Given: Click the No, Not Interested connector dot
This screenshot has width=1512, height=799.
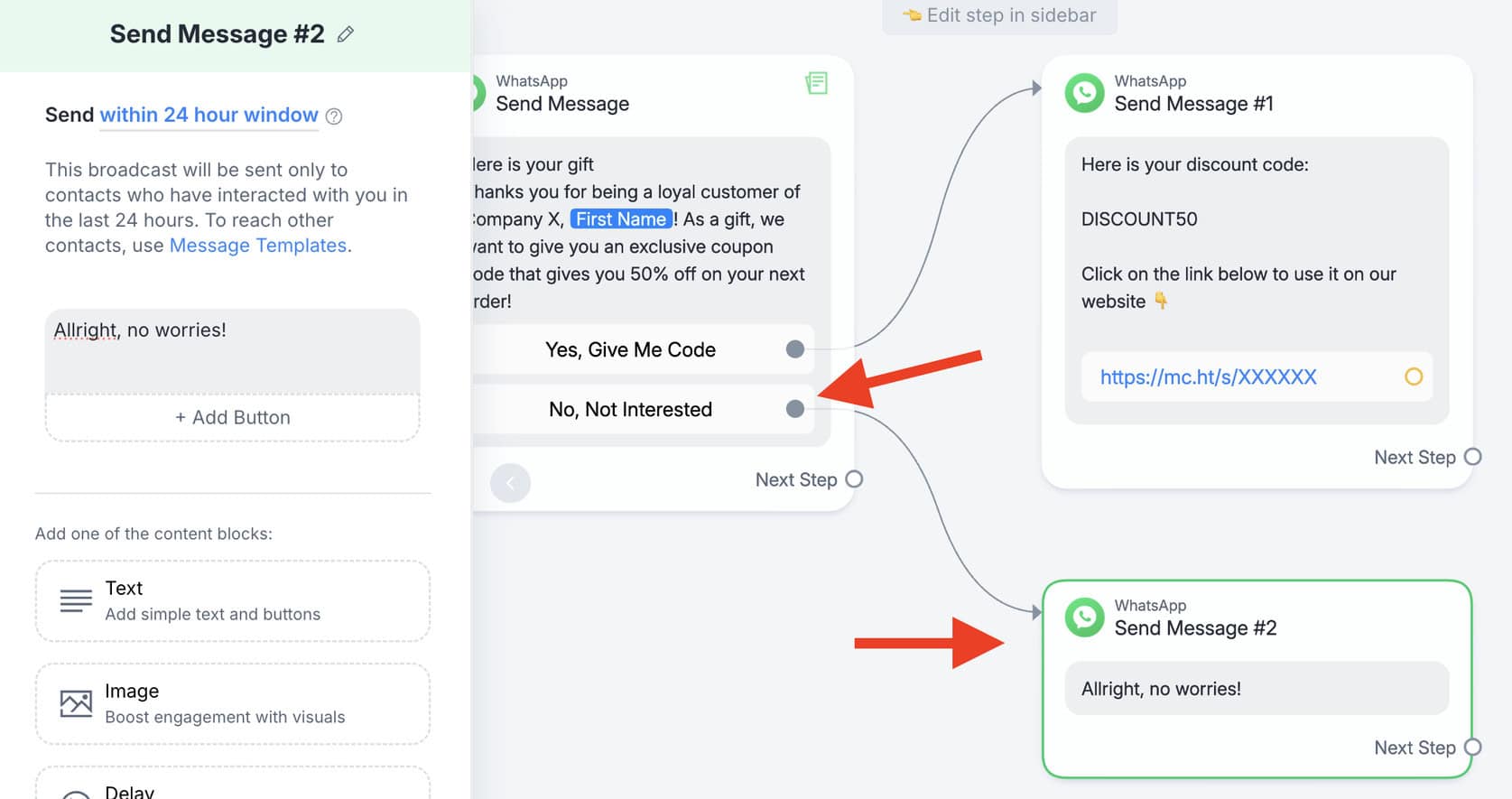Looking at the screenshot, I should [x=794, y=409].
